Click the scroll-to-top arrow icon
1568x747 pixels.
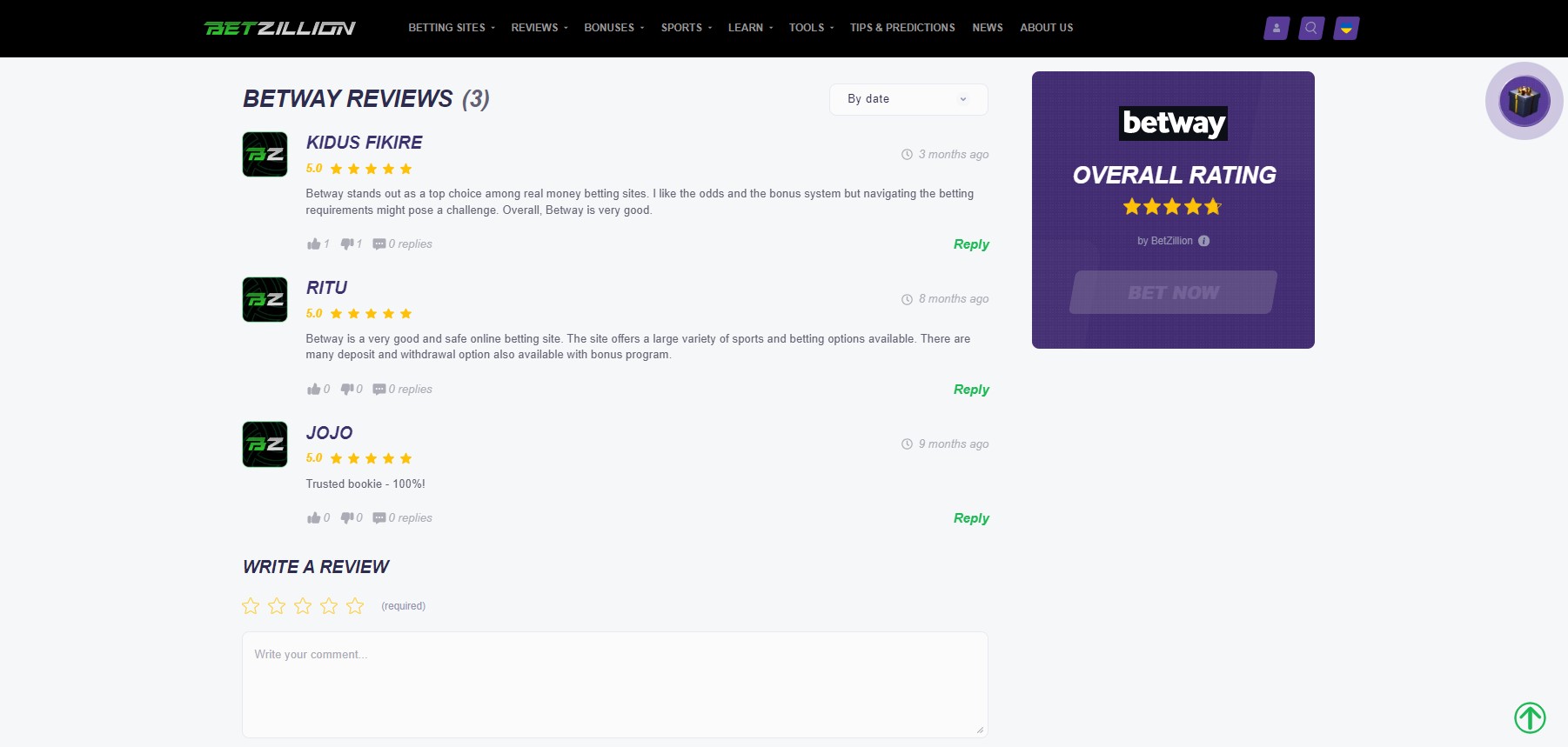pyautogui.click(x=1530, y=717)
